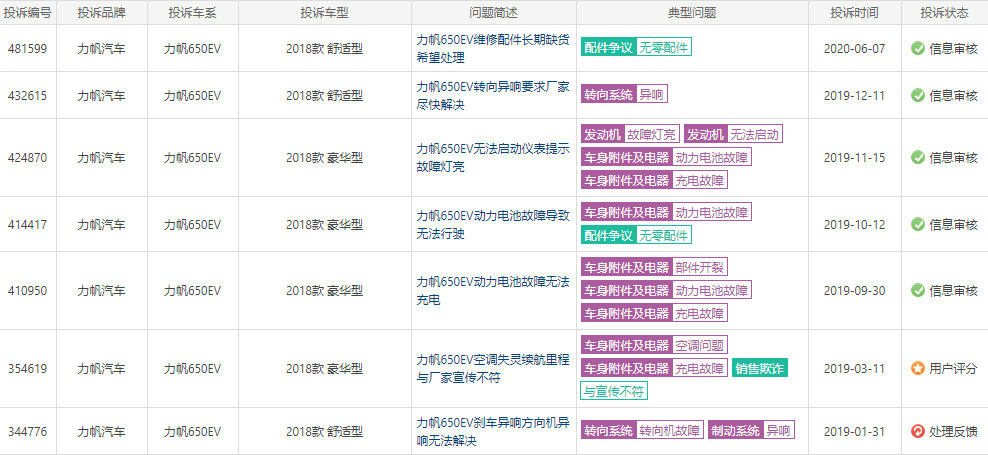988x455 pixels.
Task: Click 转向系统 tag in row 432615
Action: click(608, 95)
